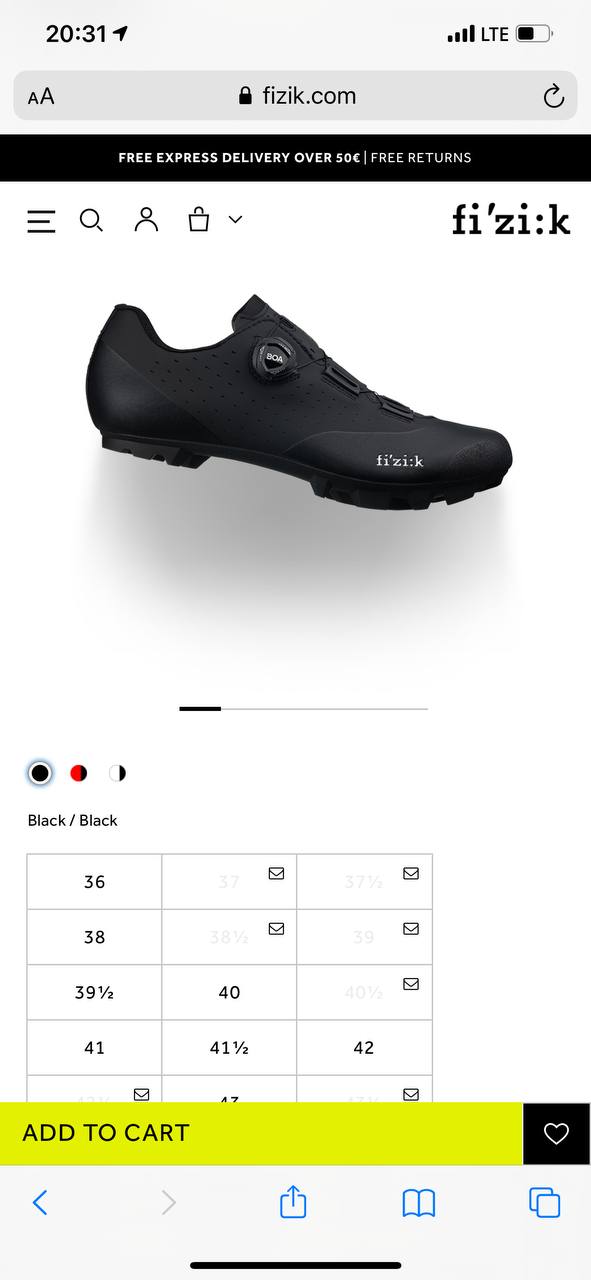Tap the fizik.com address field
Viewport: 591px width, 1280px height.
click(295, 96)
